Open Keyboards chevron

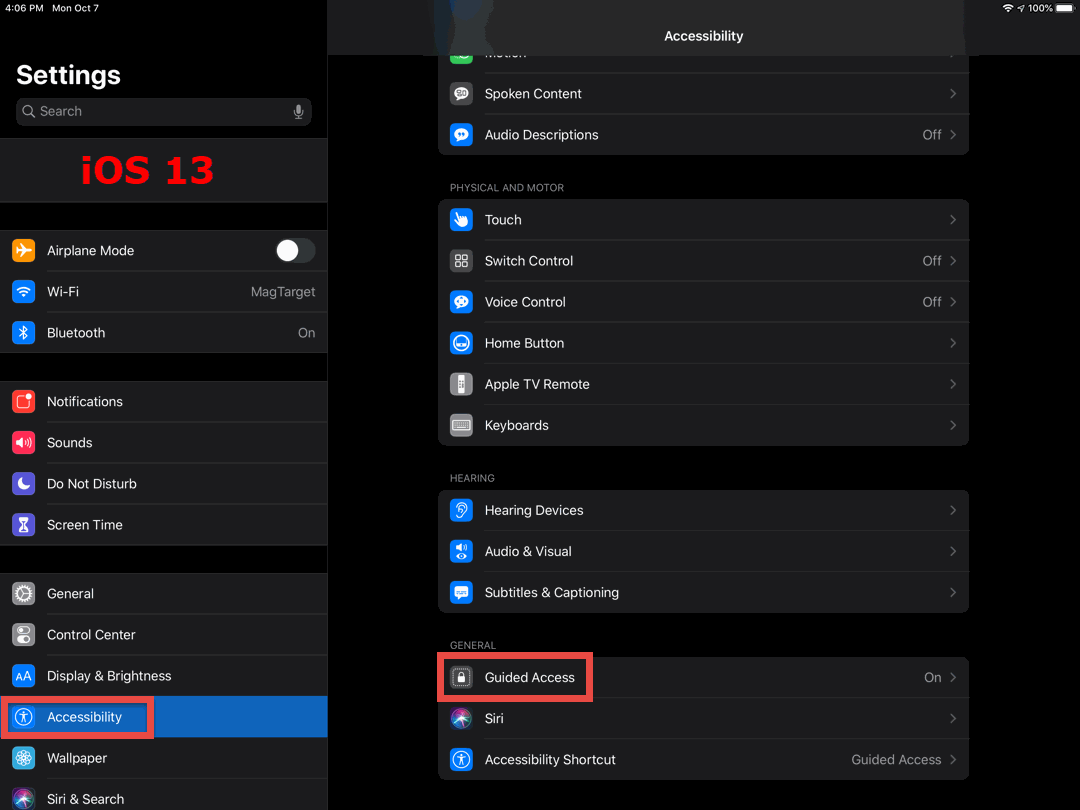pos(953,426)
